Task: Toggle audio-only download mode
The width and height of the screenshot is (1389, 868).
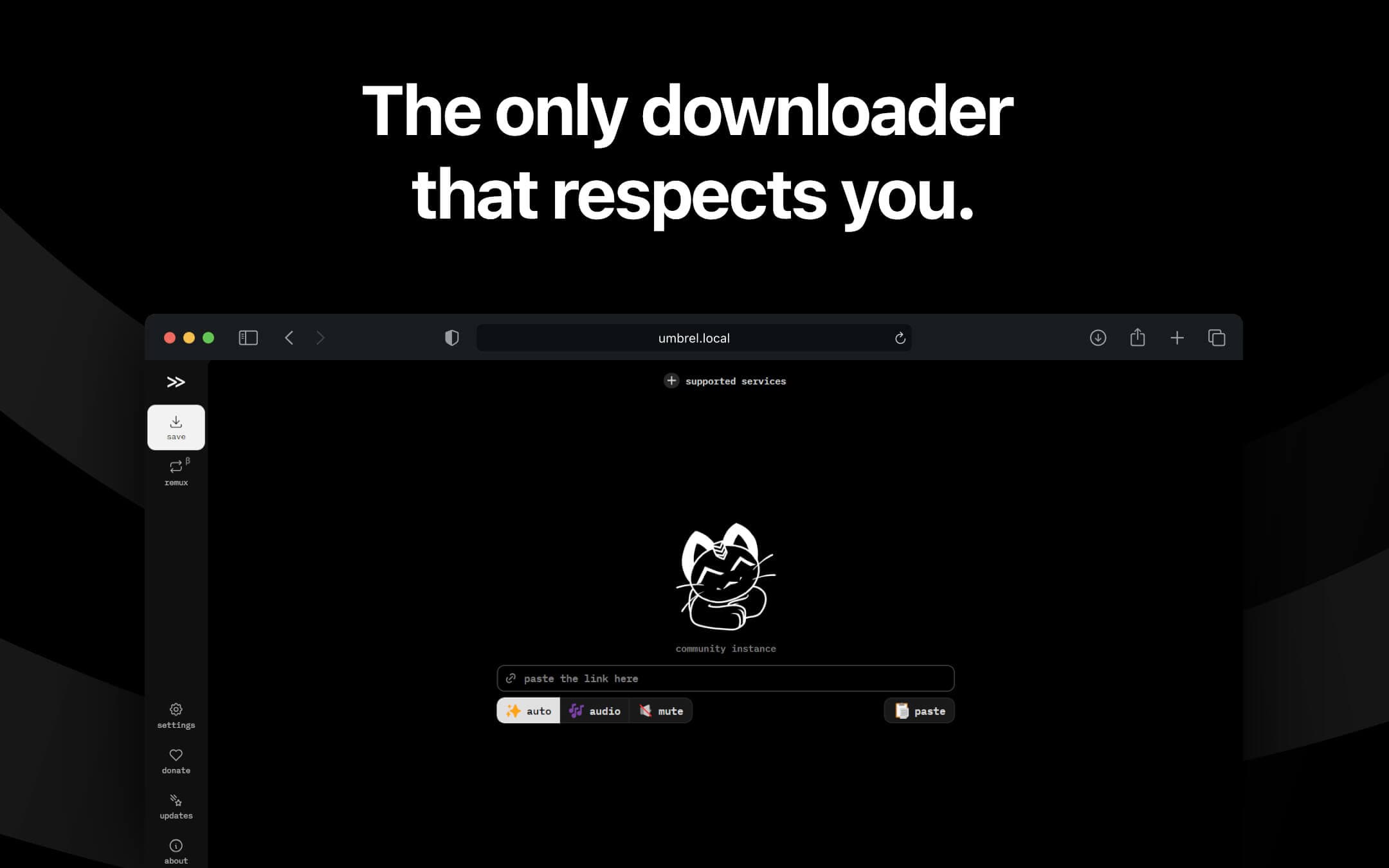Action: (594, 711)
